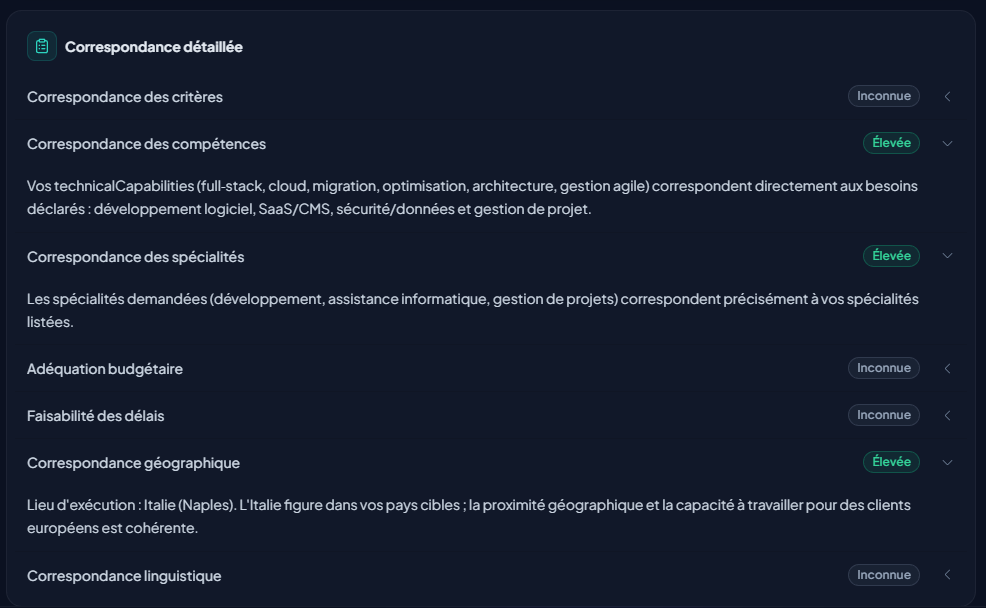Select the Correspondance linguistique row label
This screenshot has height=608, width=986.
[x=124, y=576]
